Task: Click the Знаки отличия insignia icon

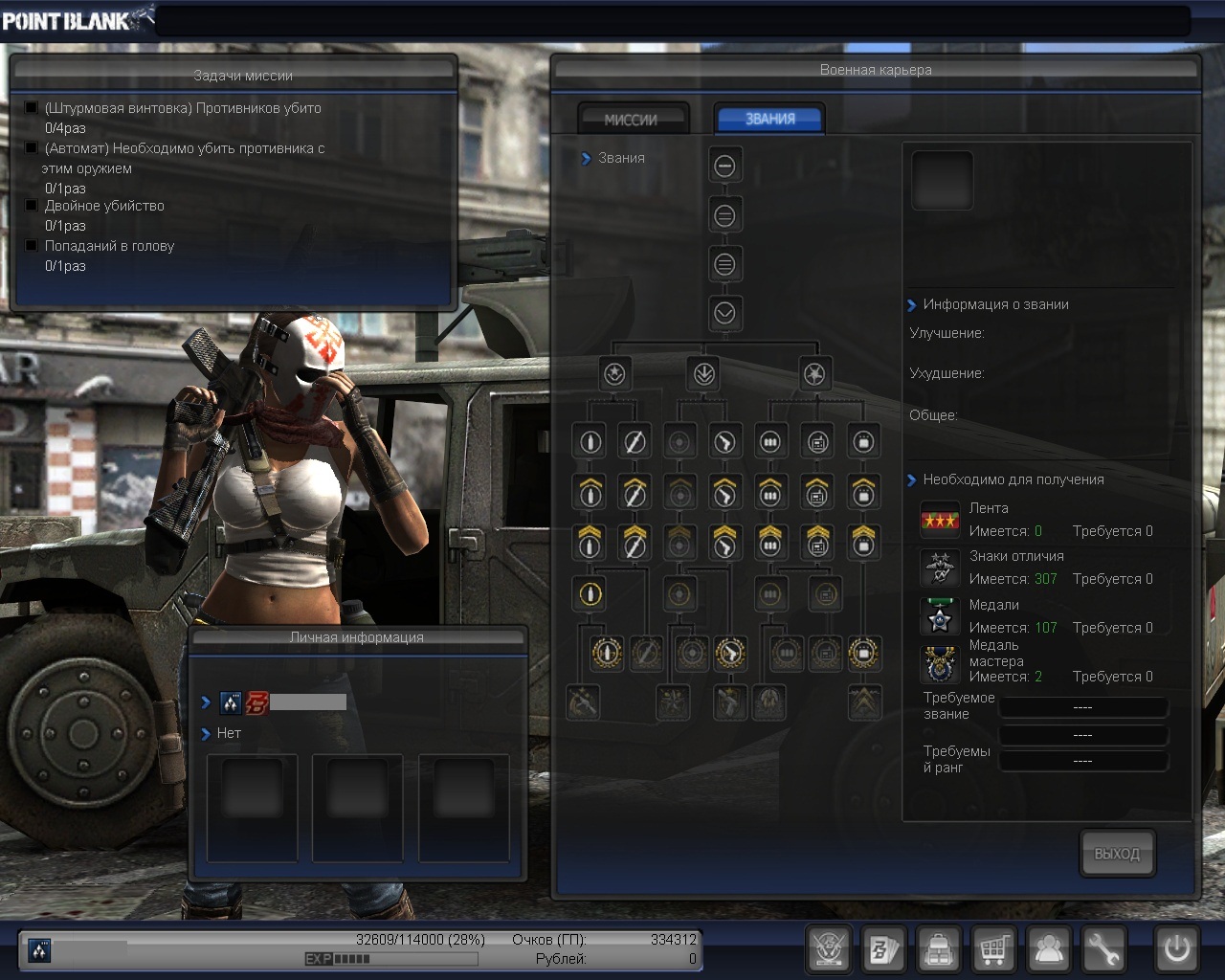Action: 940,568
